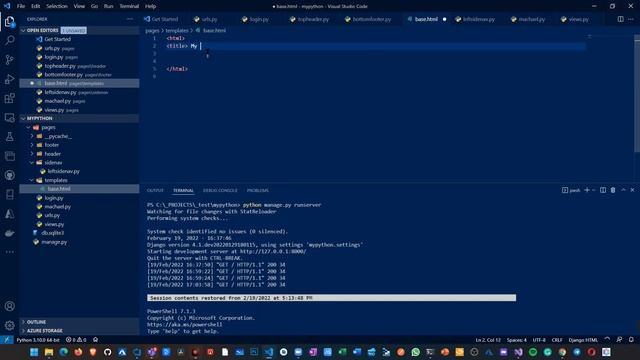Expand the __pycache__ folder

32,136
